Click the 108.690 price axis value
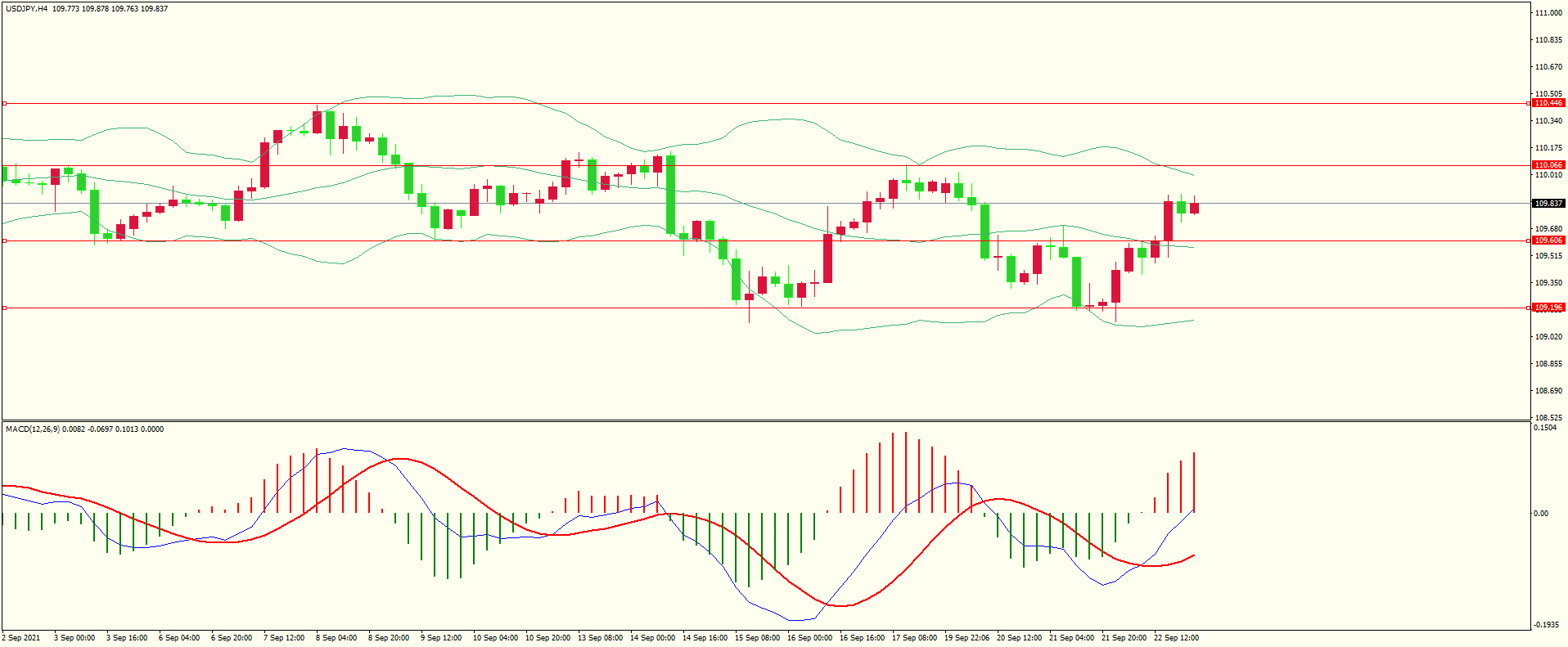 1548,391
